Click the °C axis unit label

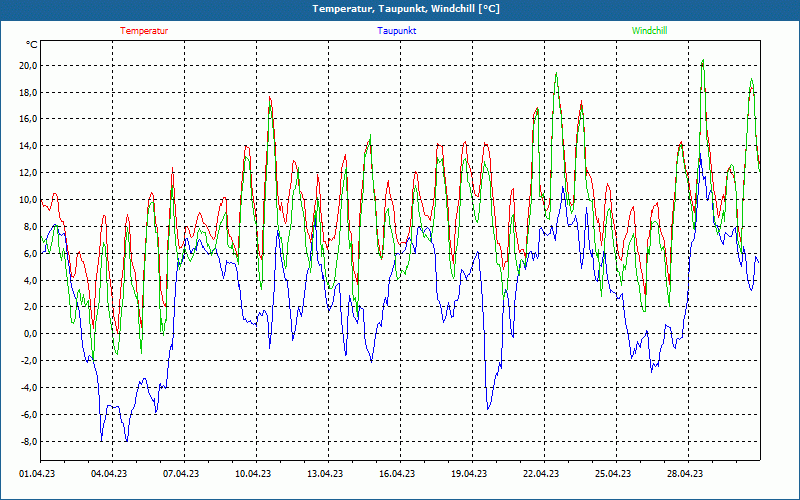tap(32, 45)
